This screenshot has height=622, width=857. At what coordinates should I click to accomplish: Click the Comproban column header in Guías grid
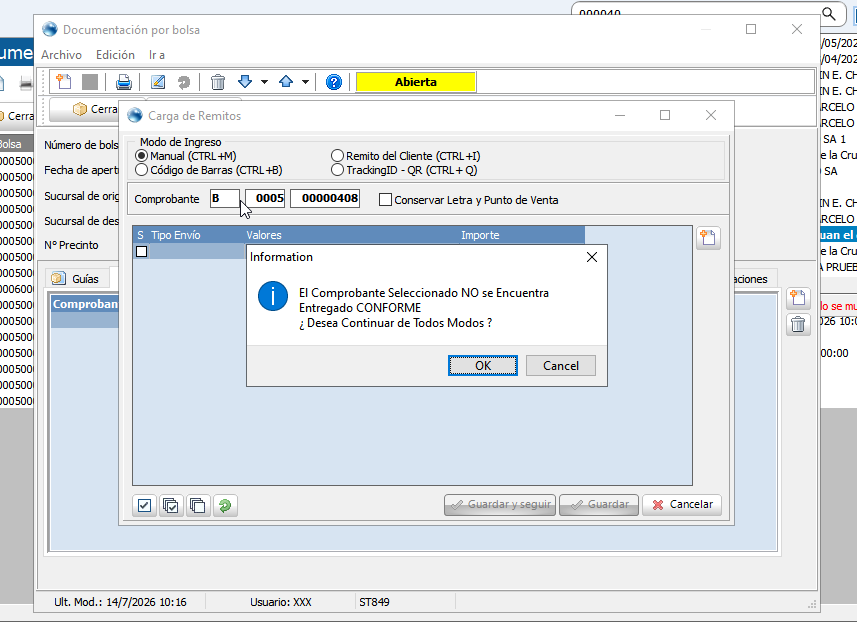point(85,304)
